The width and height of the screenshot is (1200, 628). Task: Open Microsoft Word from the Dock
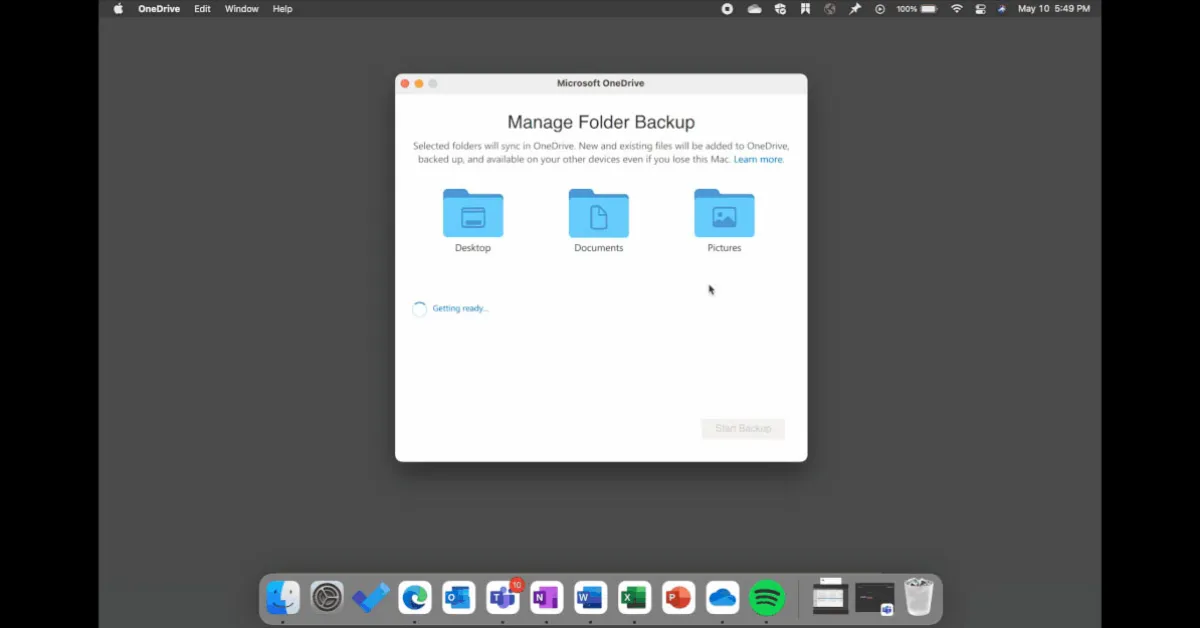590,598
